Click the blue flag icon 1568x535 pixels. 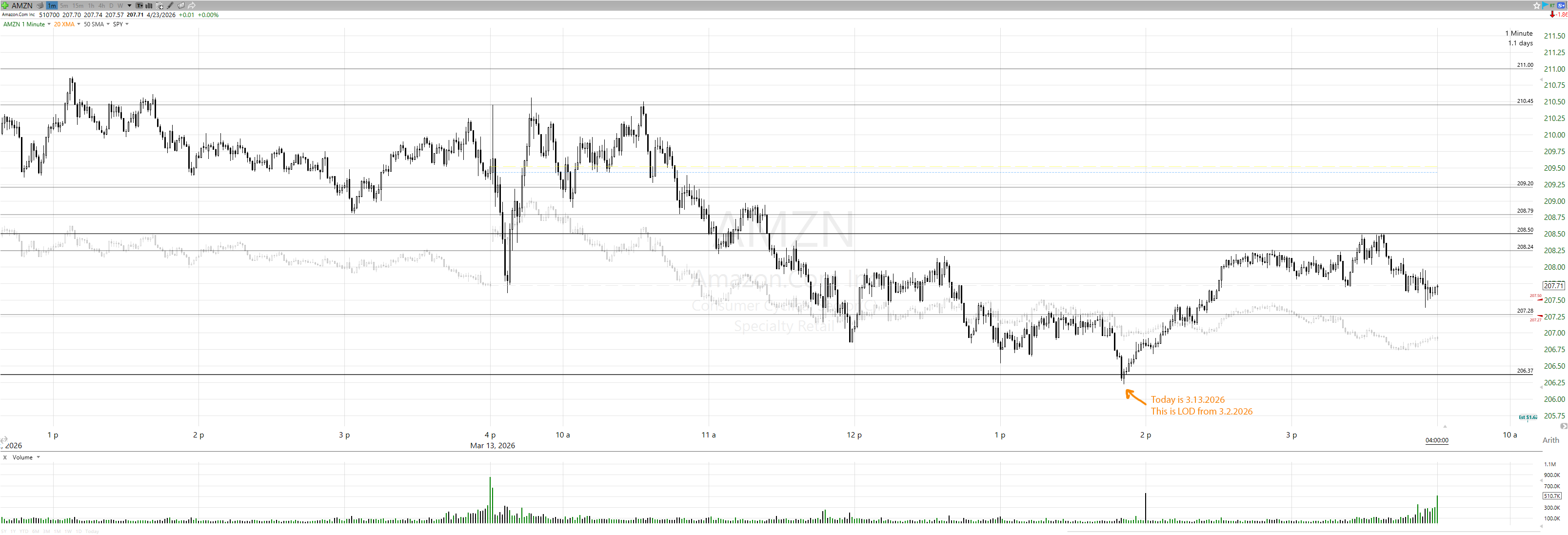tap(1545, 5)
